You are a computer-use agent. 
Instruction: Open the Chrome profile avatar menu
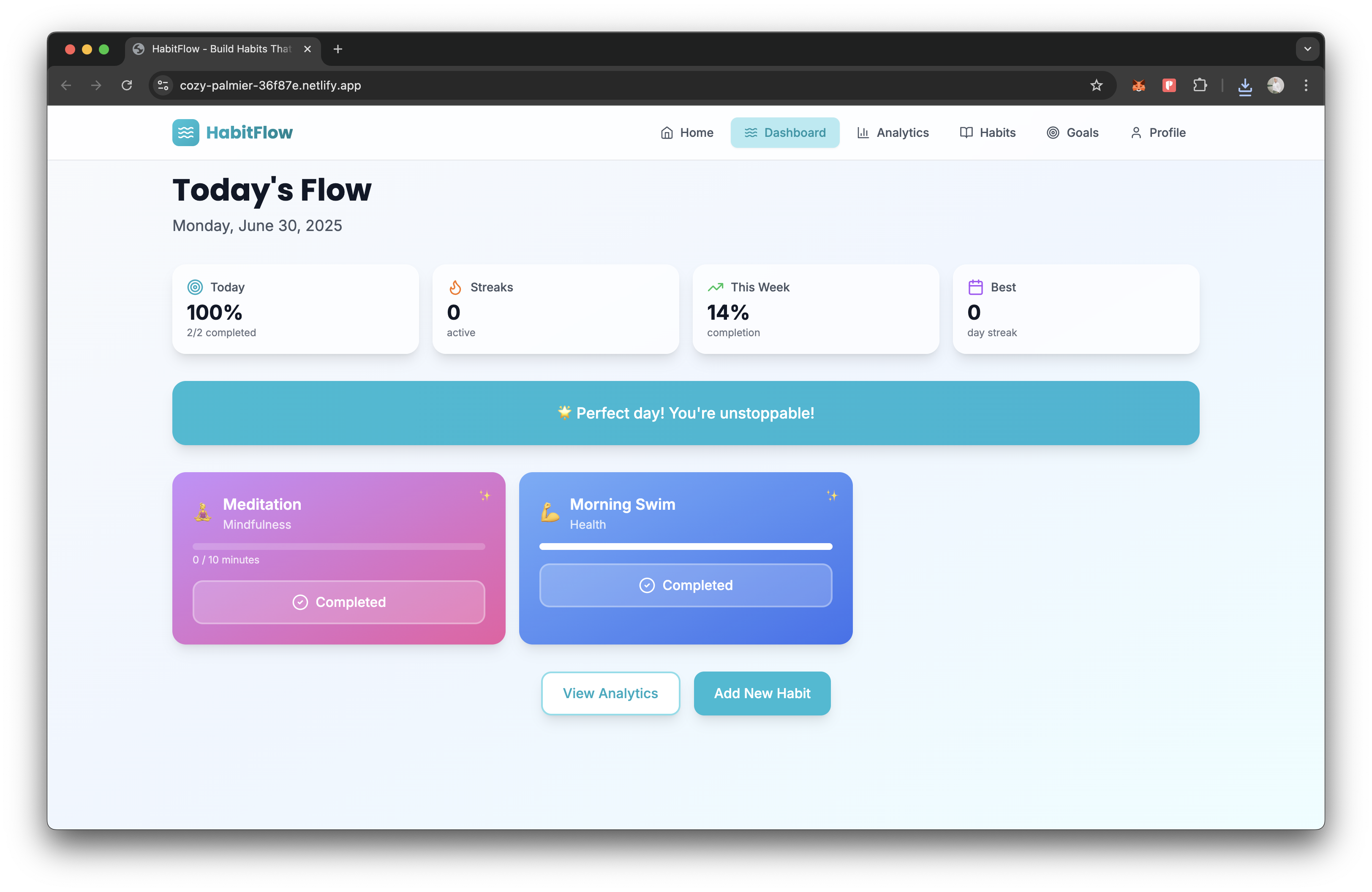(x=1275, y=85)
